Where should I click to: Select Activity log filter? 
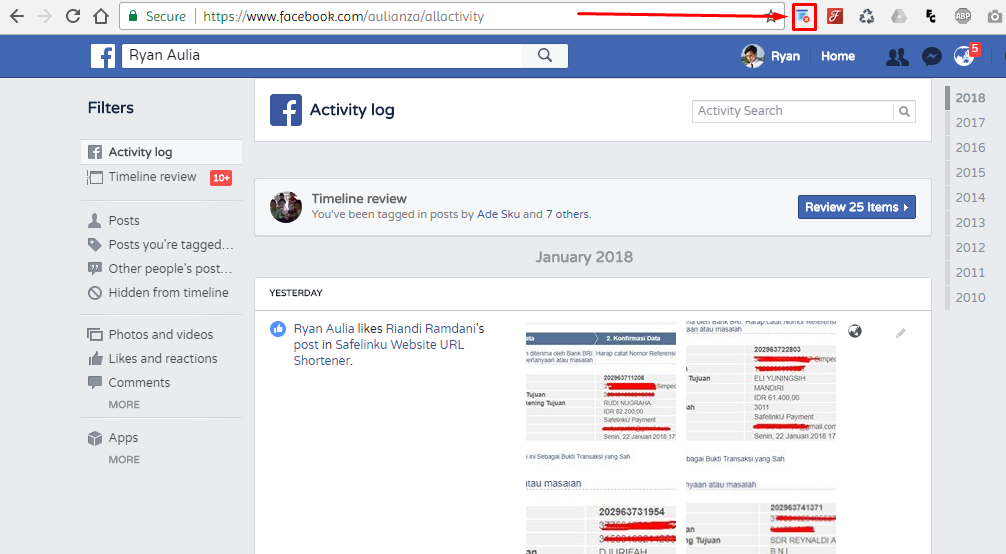[x=162, y=152]
